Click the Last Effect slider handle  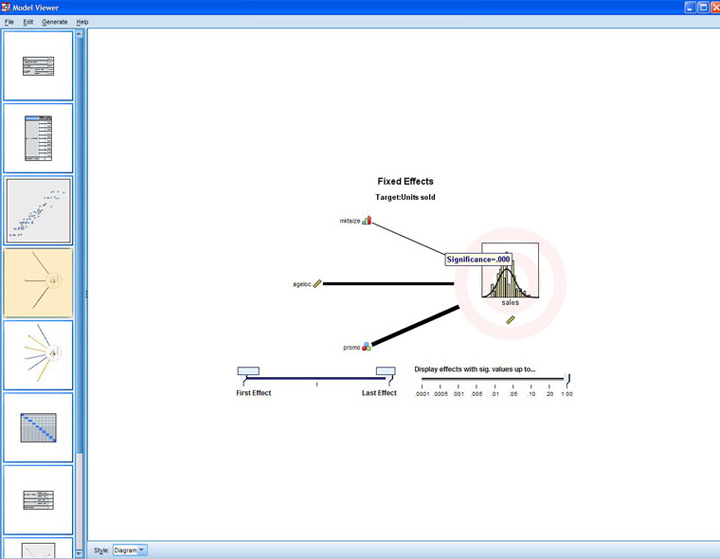point(385,372)
